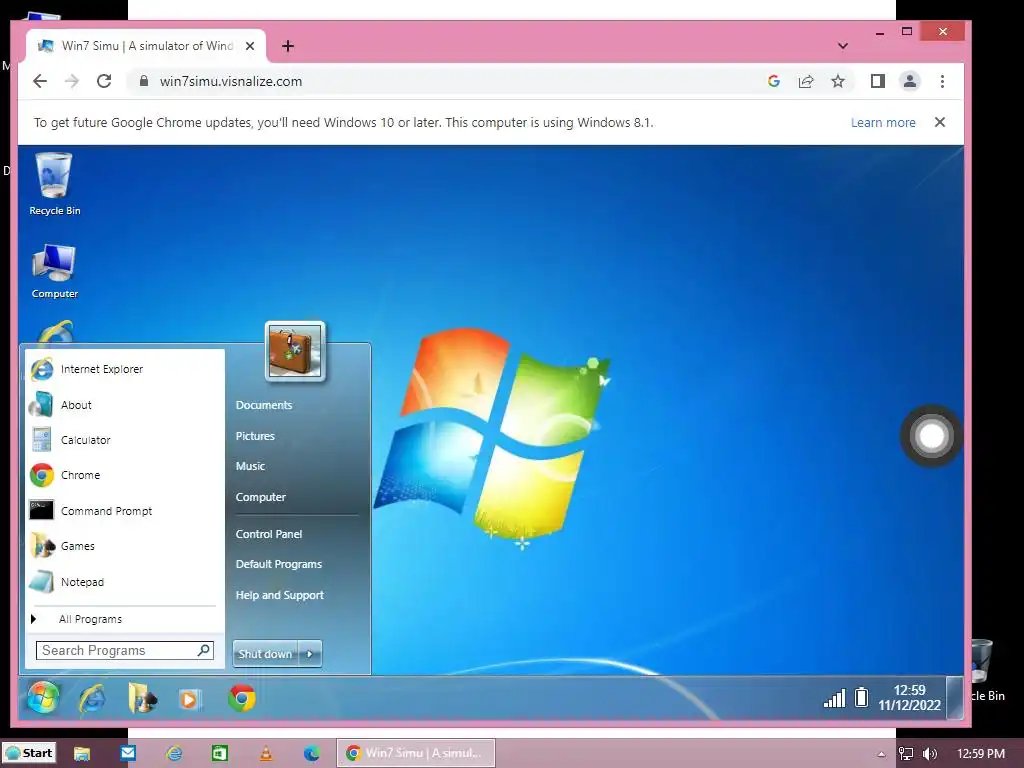Select the Win7 Simu Chrome host taskbar button
The image size is (1024, 768).
[416, 753]
